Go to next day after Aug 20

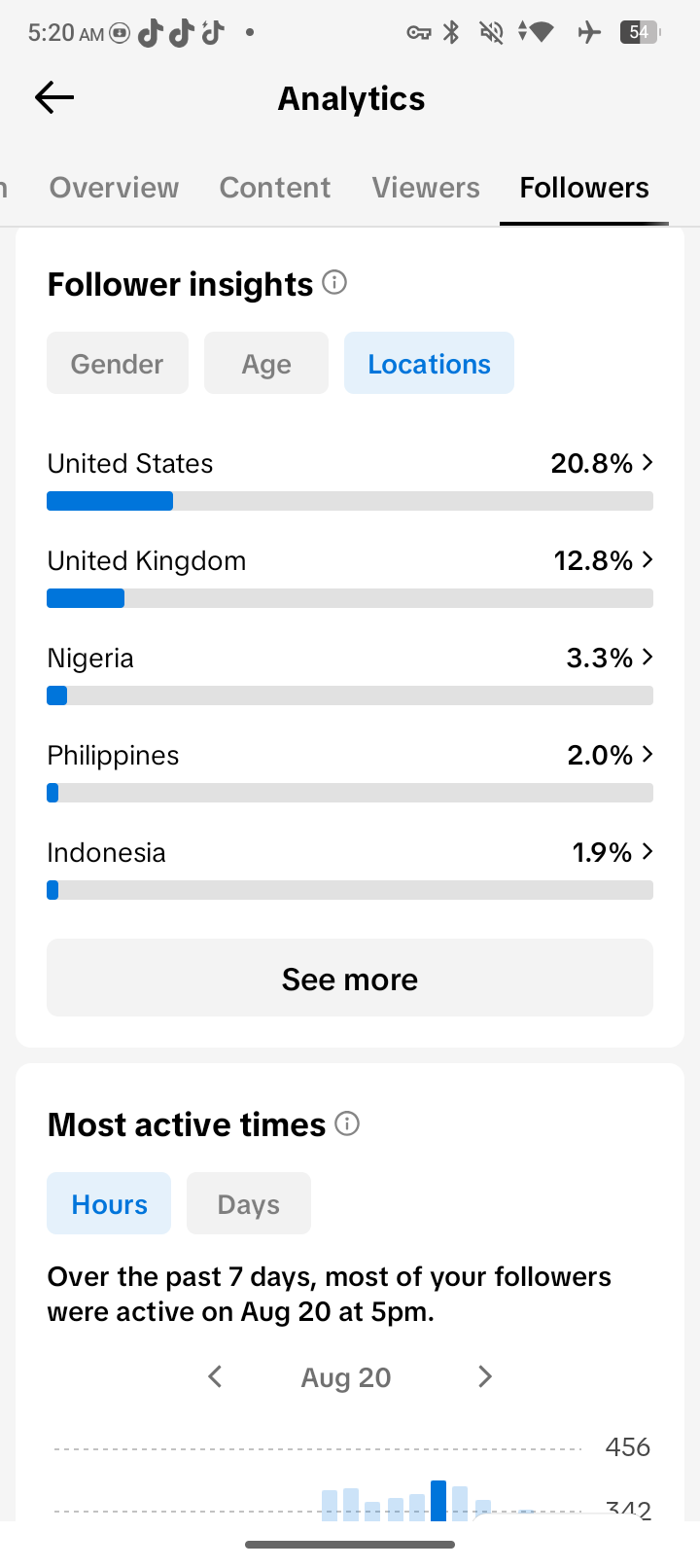[485, 1376]
